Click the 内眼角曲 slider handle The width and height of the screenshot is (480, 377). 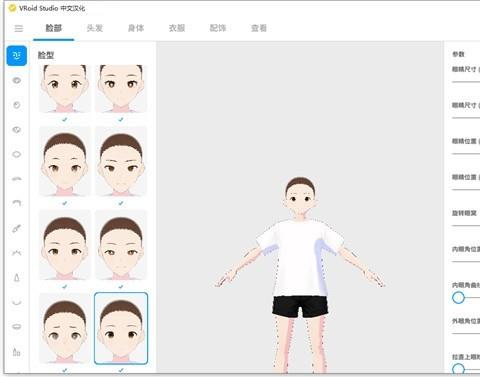click(458, 297)
